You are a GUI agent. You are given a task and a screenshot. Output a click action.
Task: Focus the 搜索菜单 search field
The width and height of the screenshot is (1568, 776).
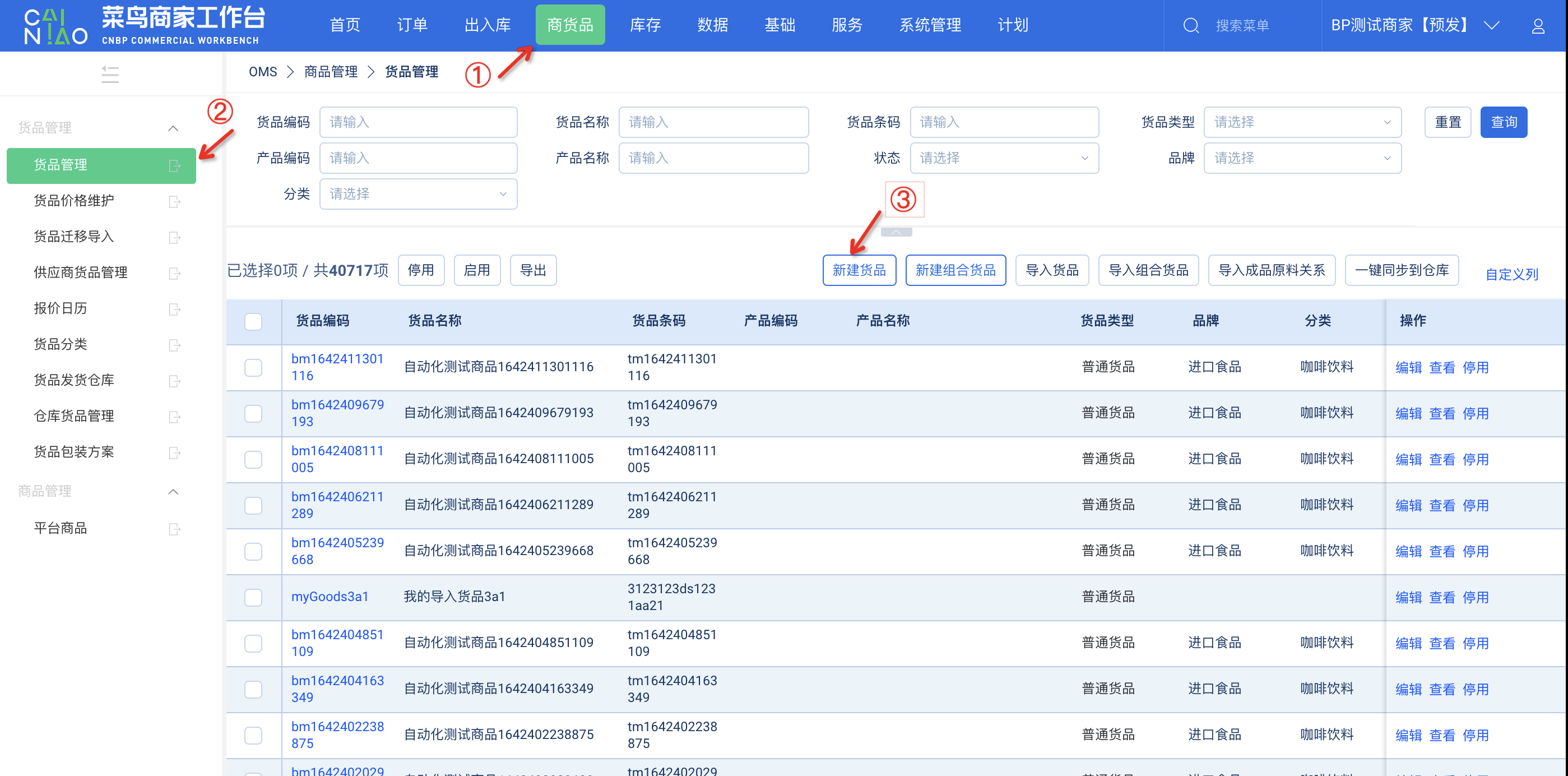pyautogui.click(x=1242, y=26)
